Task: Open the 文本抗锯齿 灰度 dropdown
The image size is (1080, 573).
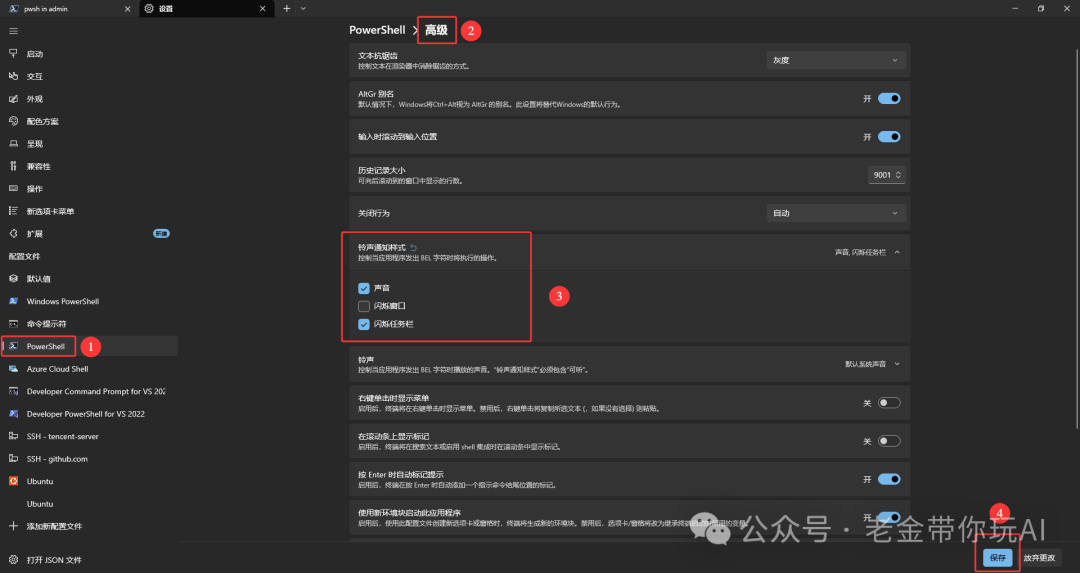Action: (835, 60)
